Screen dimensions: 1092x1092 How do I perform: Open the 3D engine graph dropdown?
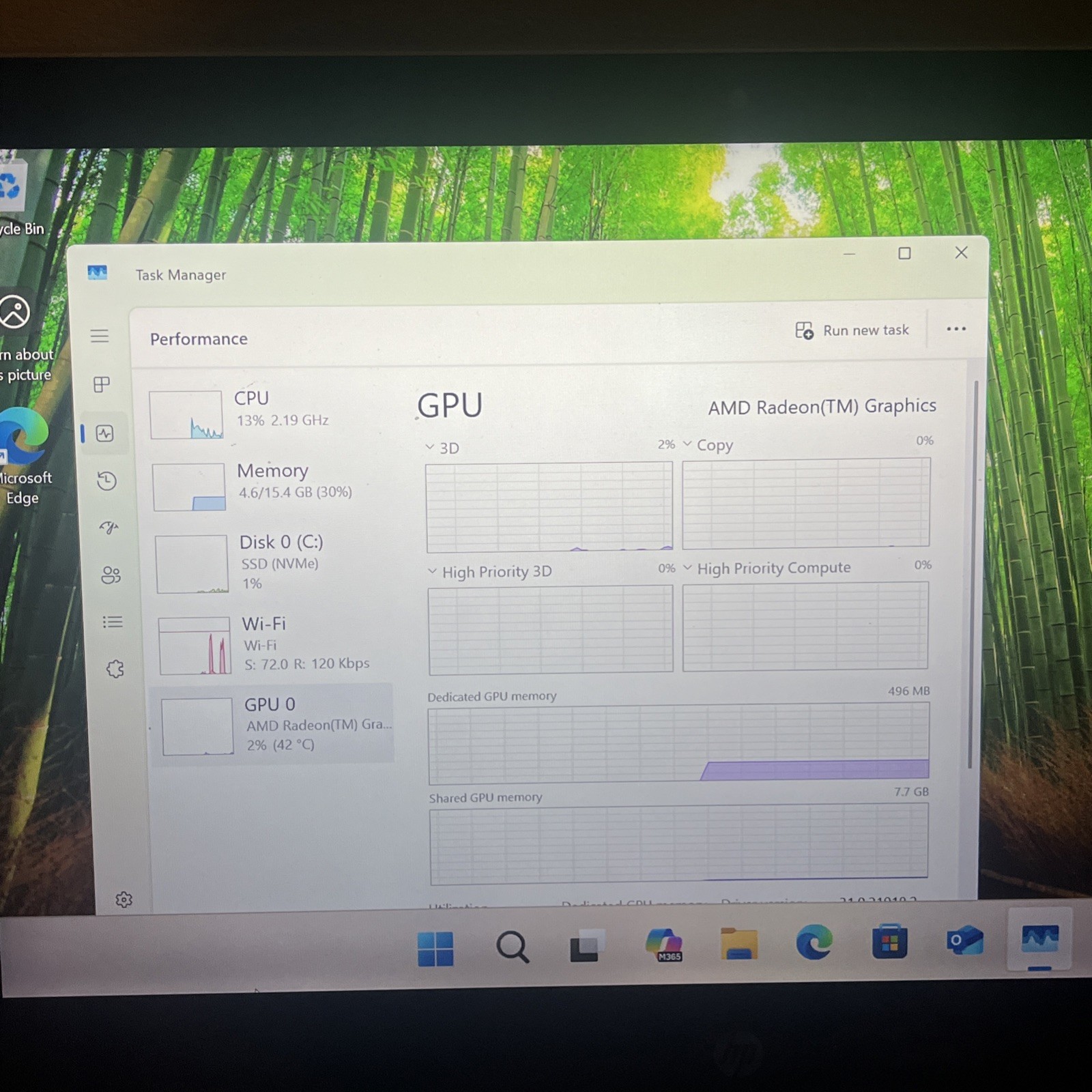429,447
